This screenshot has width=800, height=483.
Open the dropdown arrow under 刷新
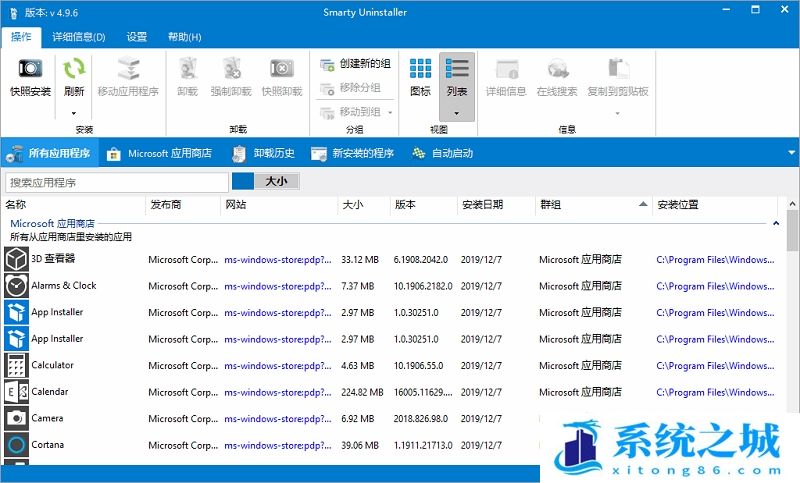click(x=74, y=113)
